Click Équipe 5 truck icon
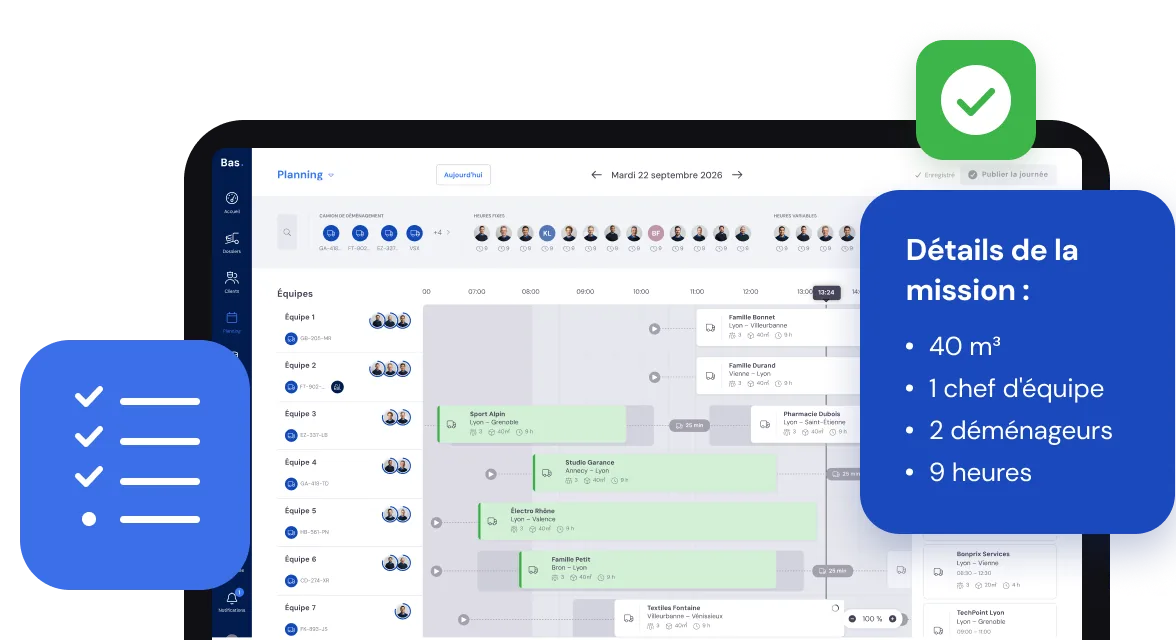This screenshot has height=640, width=1176. tap(291, 533)
